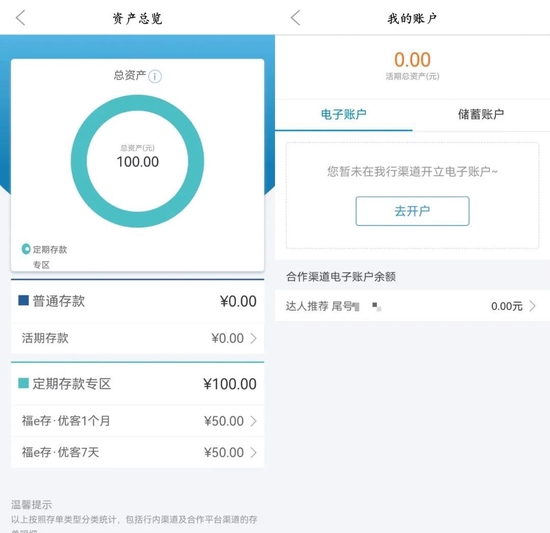The image size is (550, 533).
Task: Open the 达人推荐 account chevron
Action: pos(532,306)
